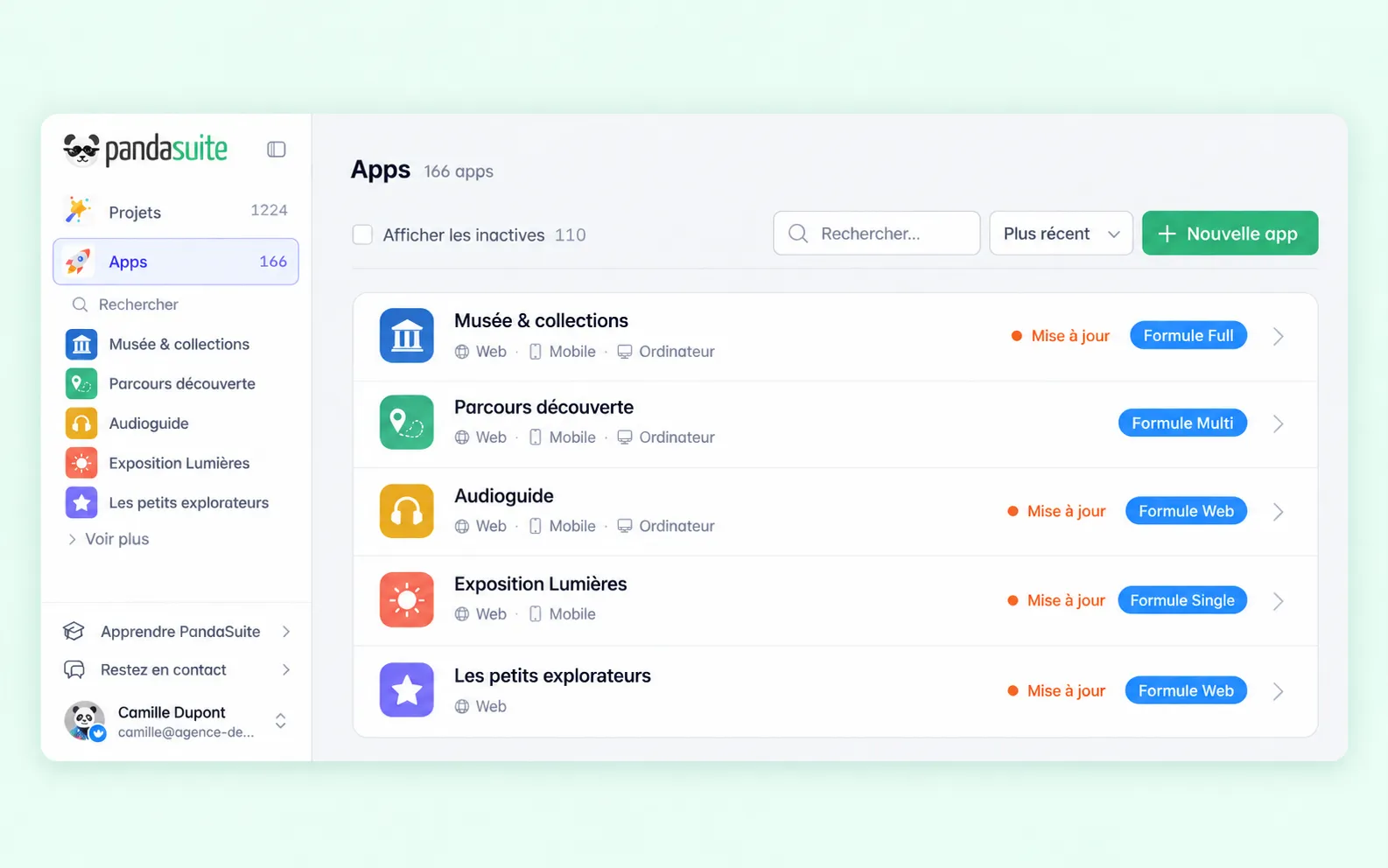Focus the sidebar Rechercher search field
Image resolution: width=1388 pixels, height=868 pixels.
(x=176, y=304)
